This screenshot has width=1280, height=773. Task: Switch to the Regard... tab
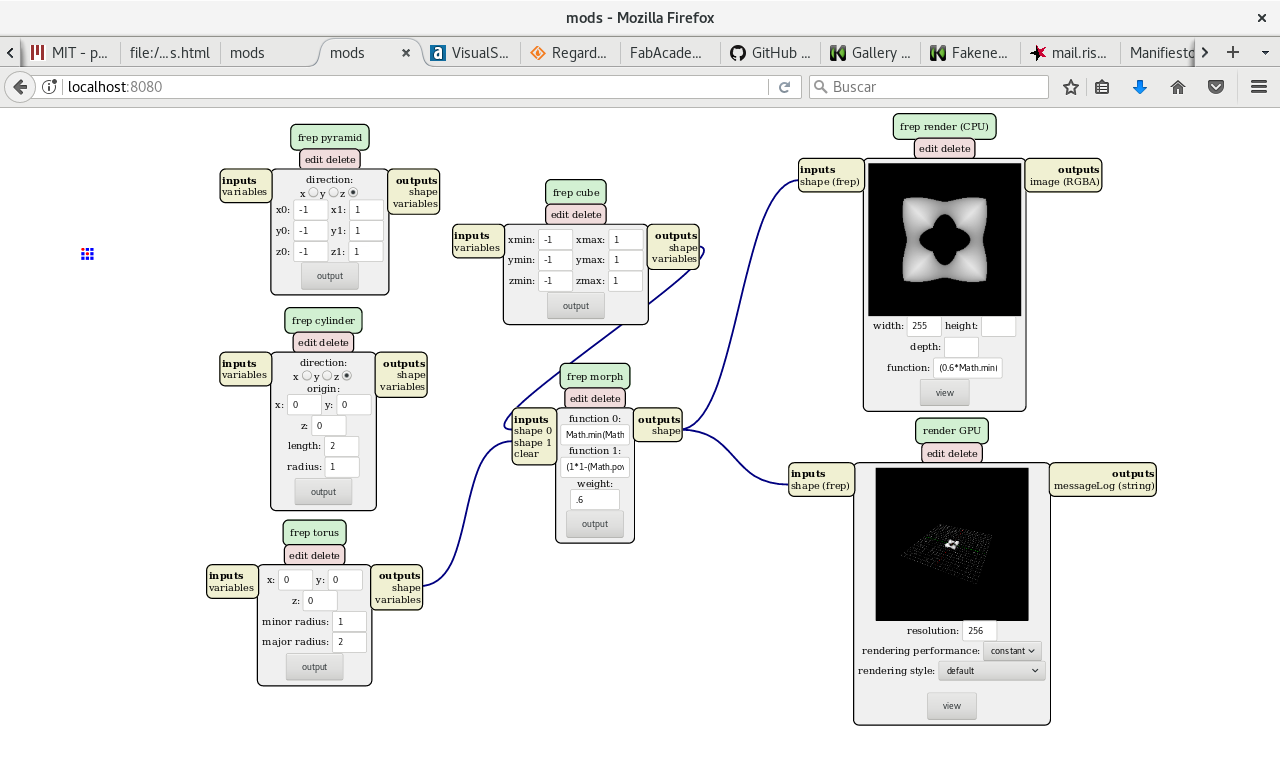570,53
